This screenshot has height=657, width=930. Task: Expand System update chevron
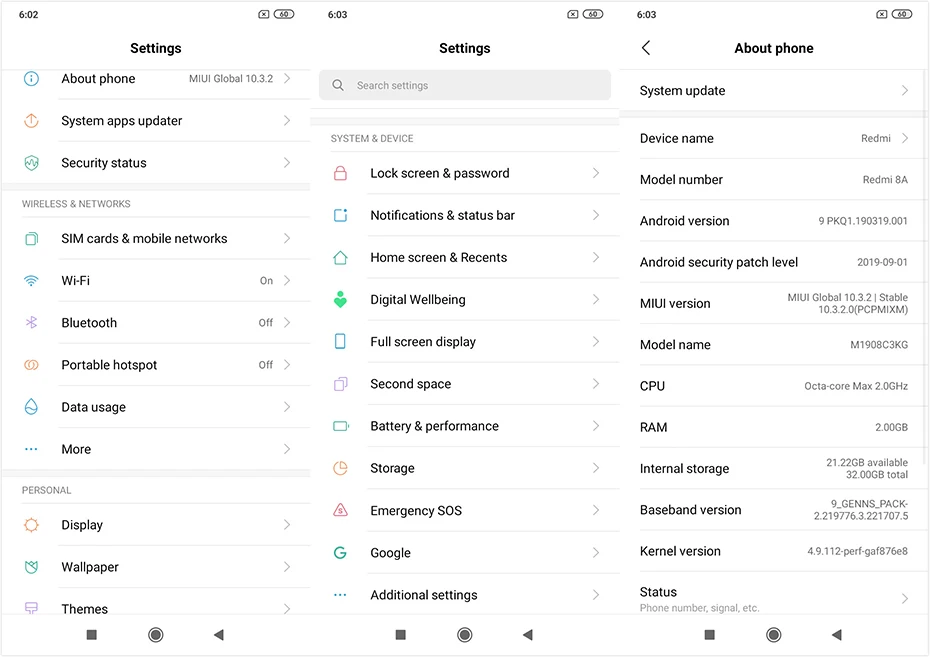coord(905,90)
